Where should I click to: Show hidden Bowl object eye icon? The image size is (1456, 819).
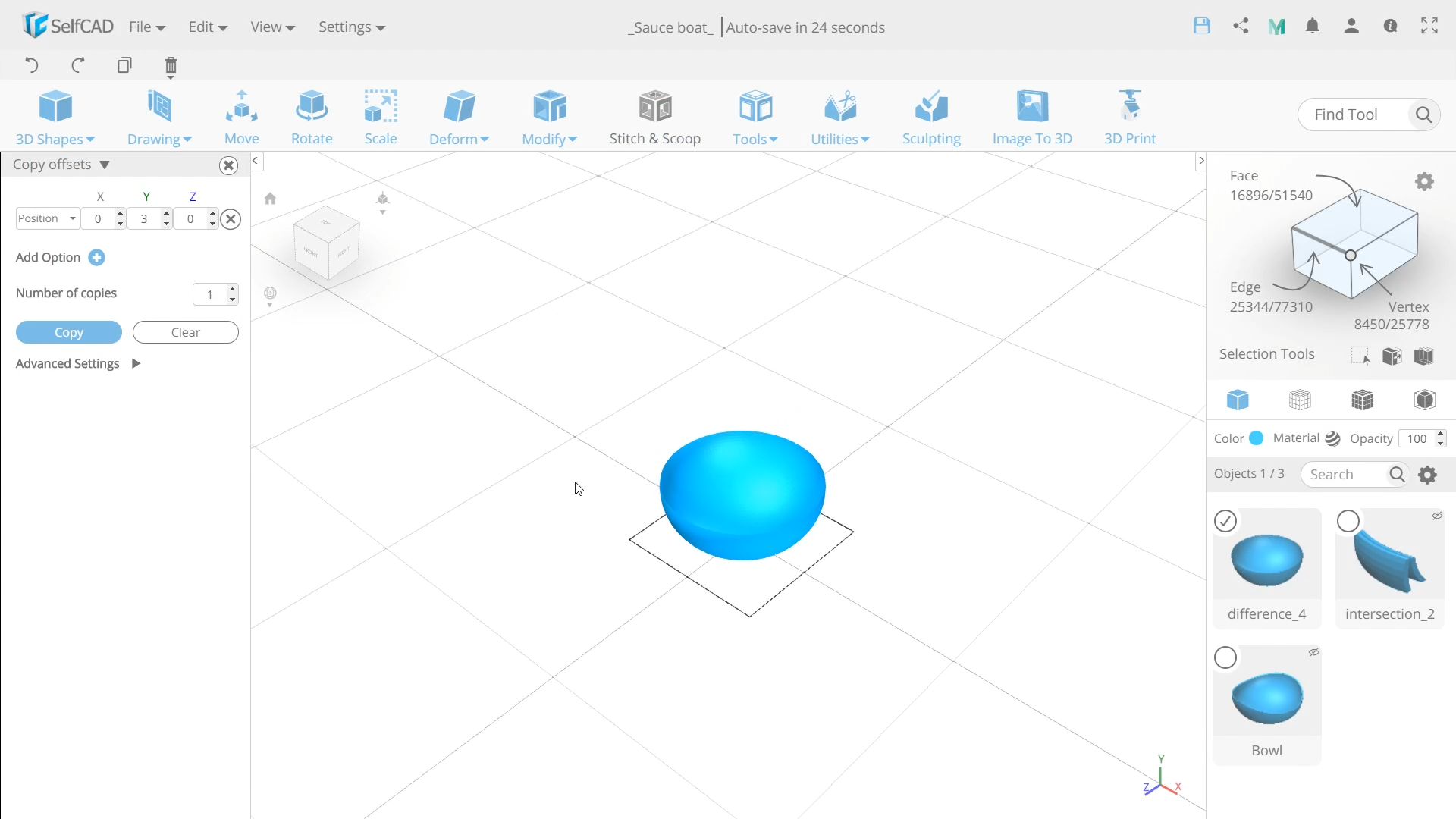click(x=1314, y=652)
